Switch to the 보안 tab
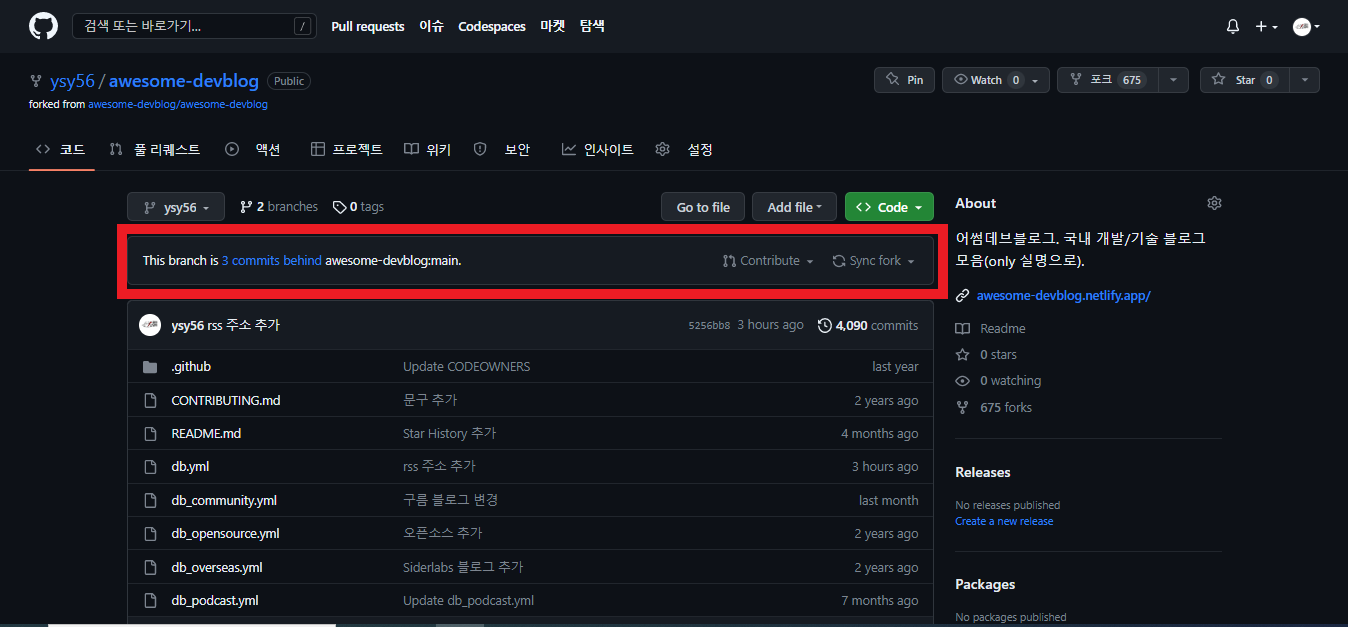Viewport: 1348px width, 627px height. (x=502, y=149)
